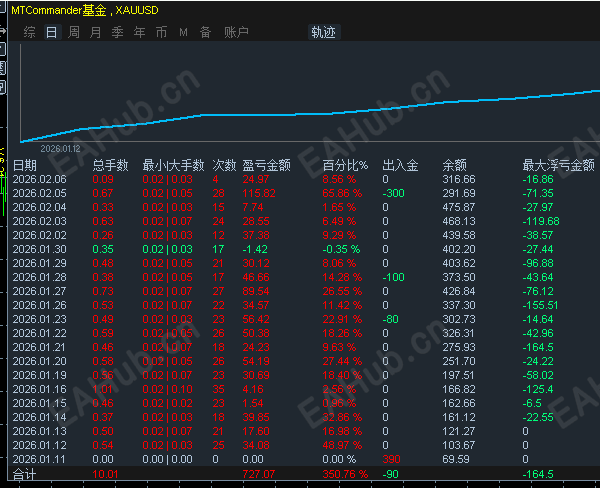Screen dimensions: 600x488
Task: Click the 次数 column header
Action: [224, 165]
